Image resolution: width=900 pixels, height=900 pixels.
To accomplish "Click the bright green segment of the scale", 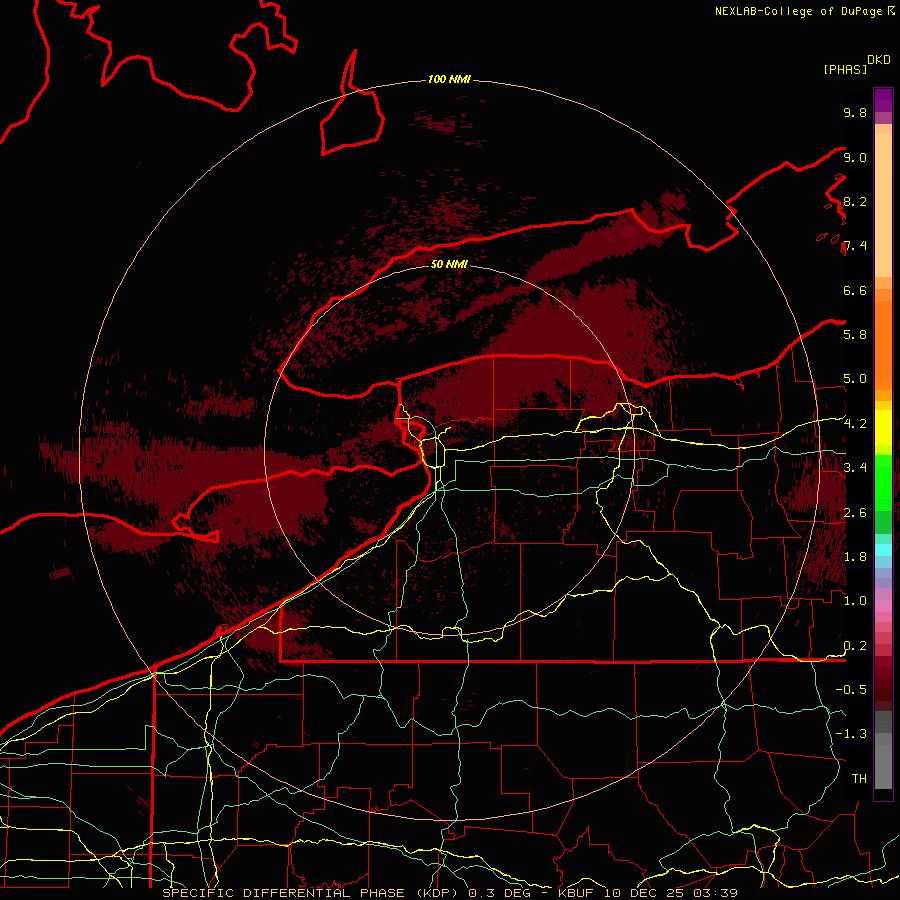I will [883, 483].
